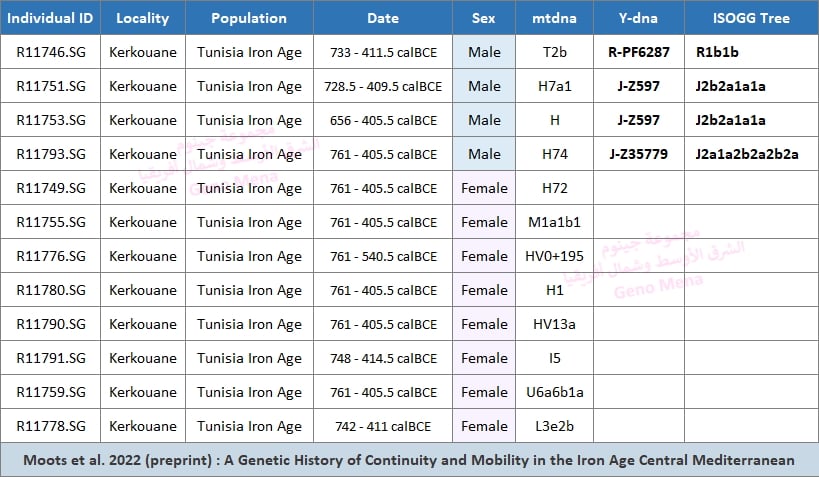The height and width of the screenshot is (477, 819).
Task: Click mtdna value L3e2b
Action: (x=554, y=426)
